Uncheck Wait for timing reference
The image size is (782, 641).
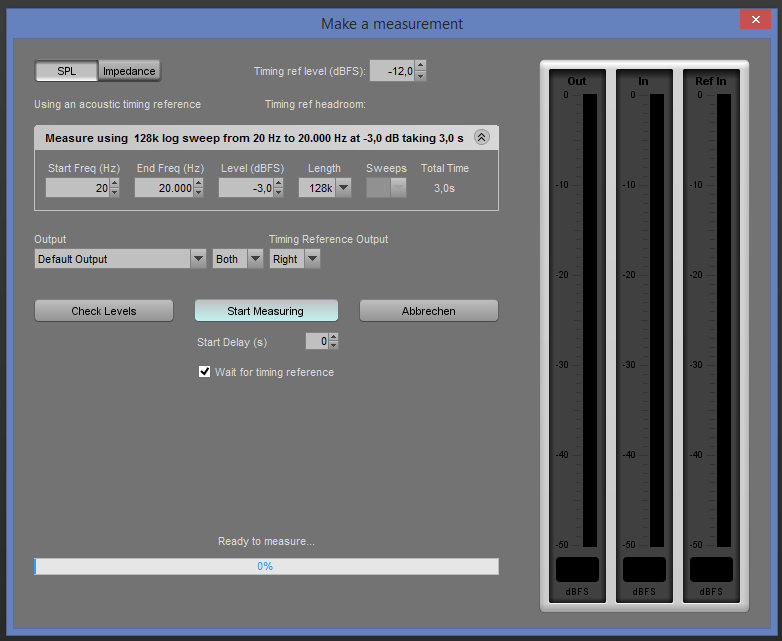click(206, 372)
